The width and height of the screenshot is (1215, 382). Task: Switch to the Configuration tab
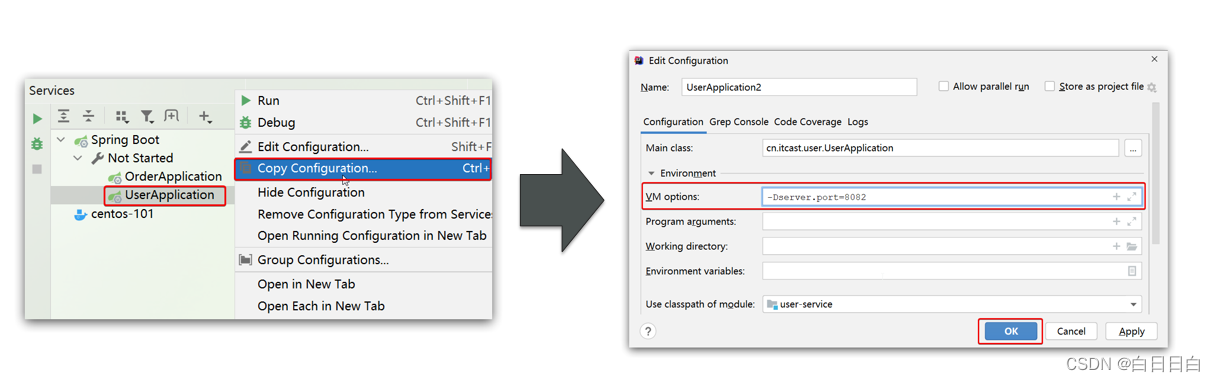[x=673, y=122]
